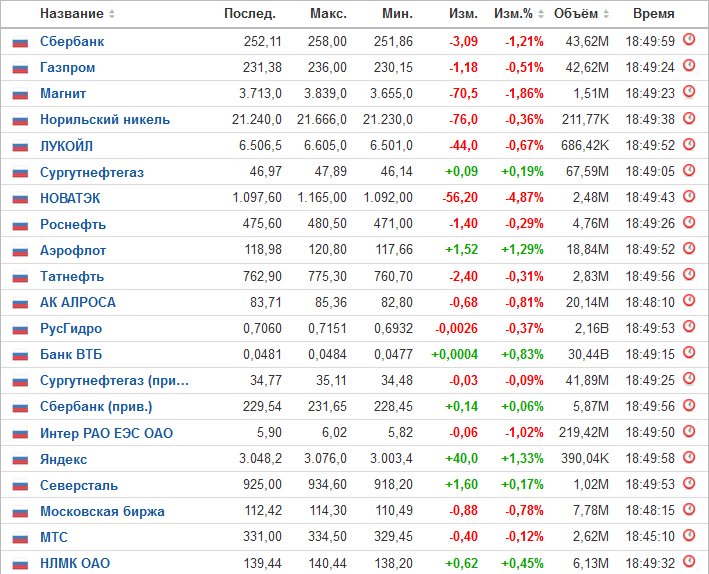This screenshot has width=709, height=574.
Task: Open the РусГидро stock link
Action: click(x=71, y=328)
